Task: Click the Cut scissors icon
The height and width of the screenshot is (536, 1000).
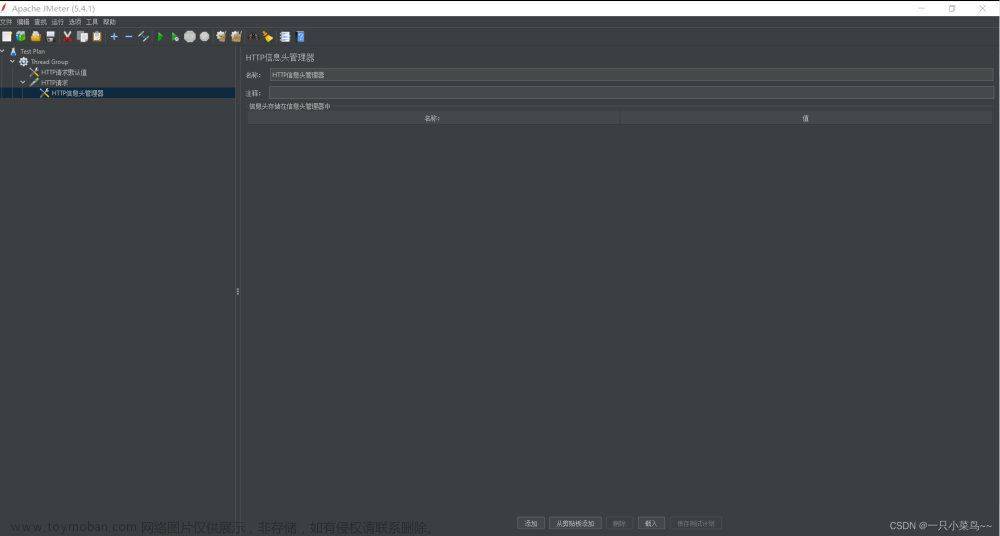Action: pos(67,36)
